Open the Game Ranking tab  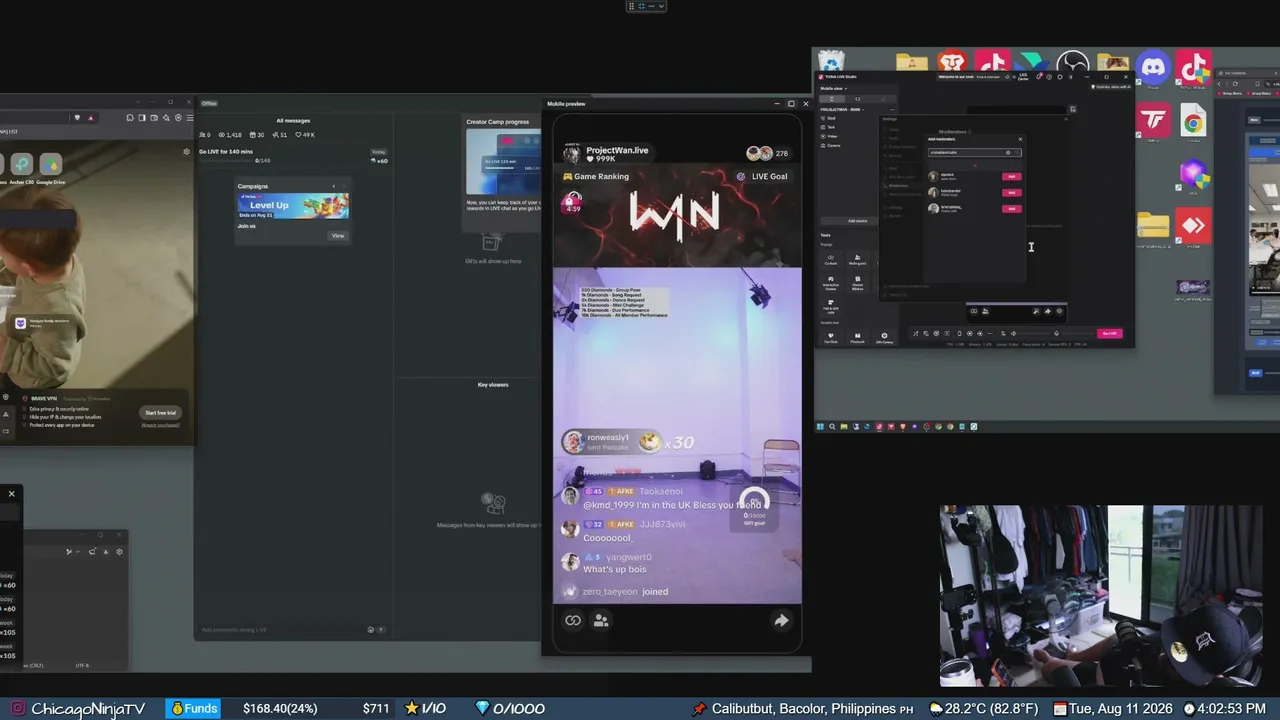tap(596, 176)
